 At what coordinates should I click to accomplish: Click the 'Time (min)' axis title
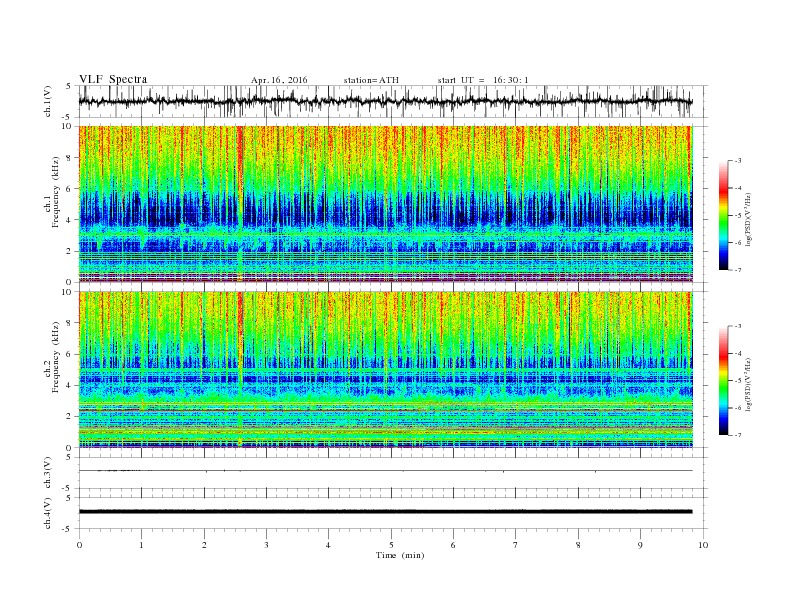pos(400,555)
